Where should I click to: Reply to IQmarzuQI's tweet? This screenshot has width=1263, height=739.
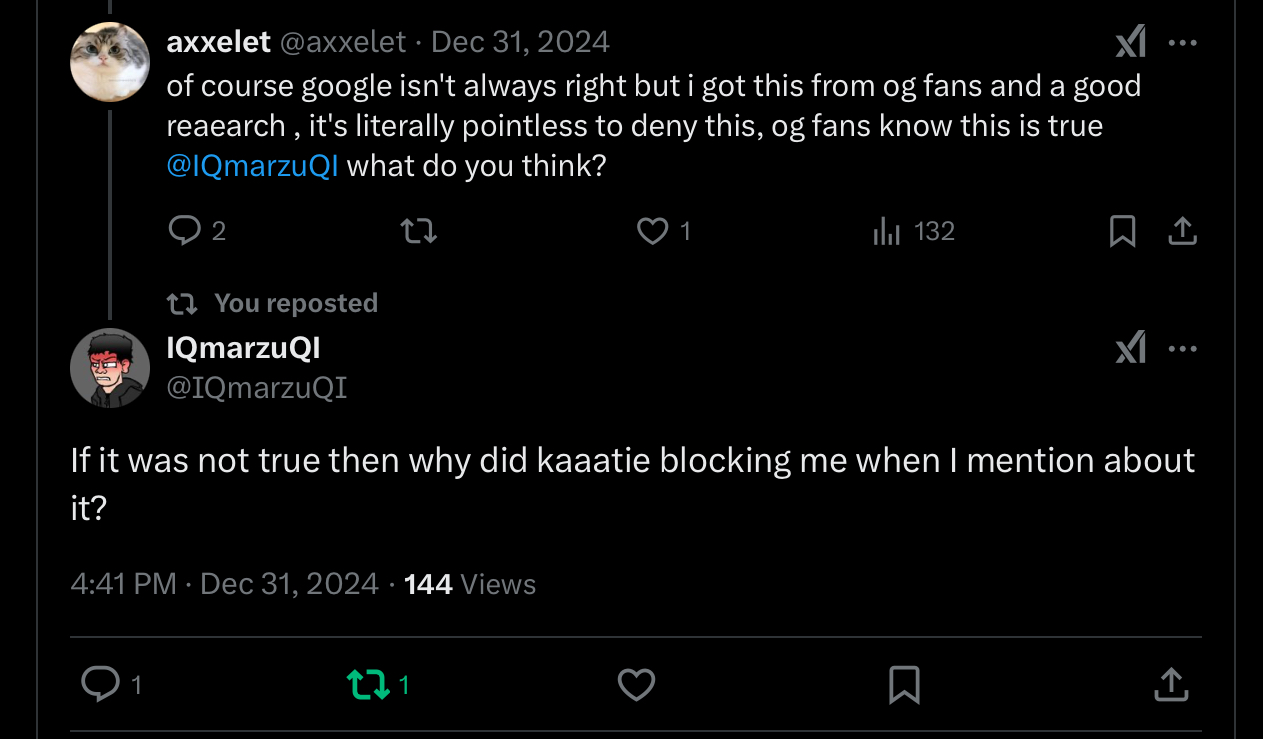tap(99, 685)
